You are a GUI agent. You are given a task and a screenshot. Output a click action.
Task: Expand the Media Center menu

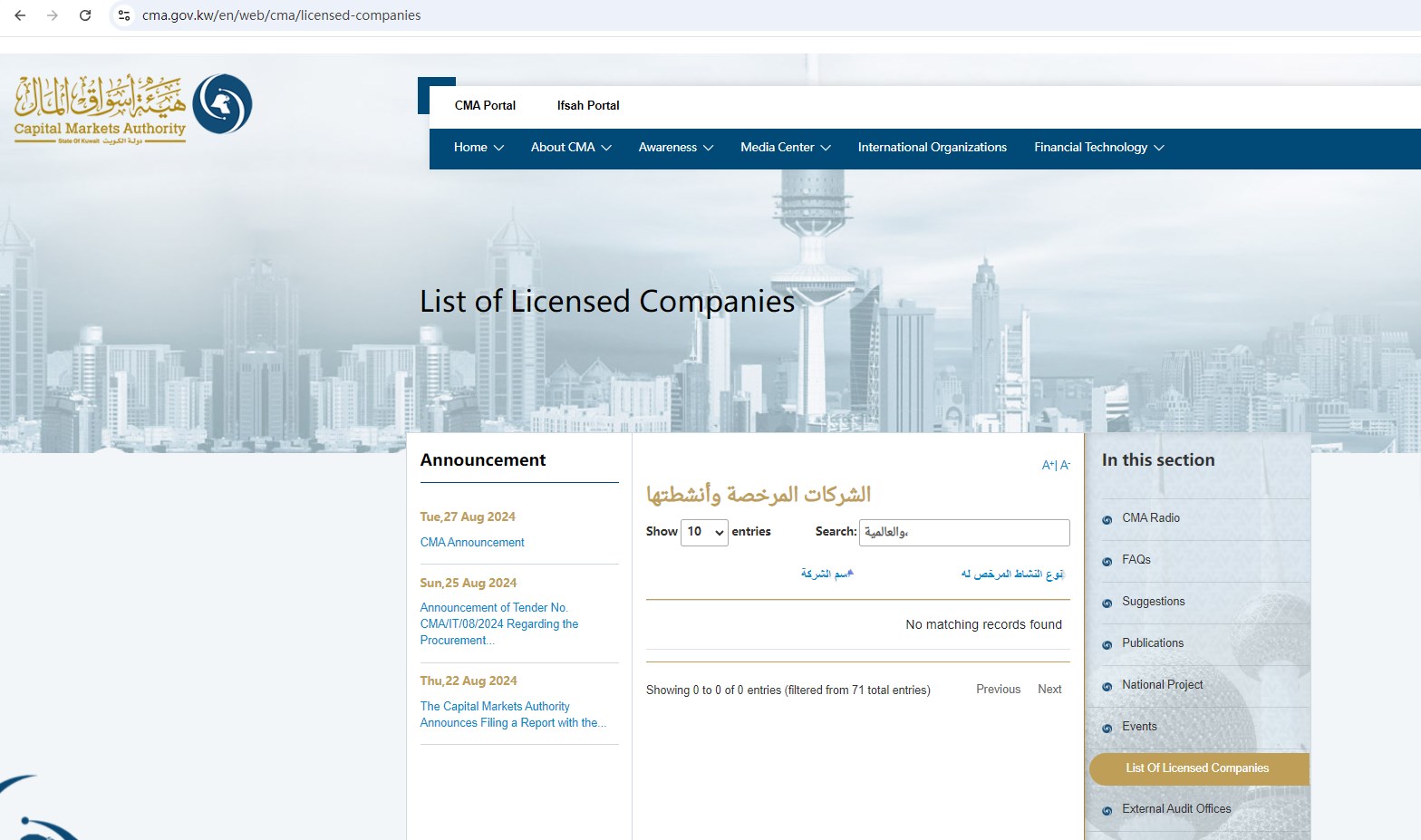tap(786, 147)
